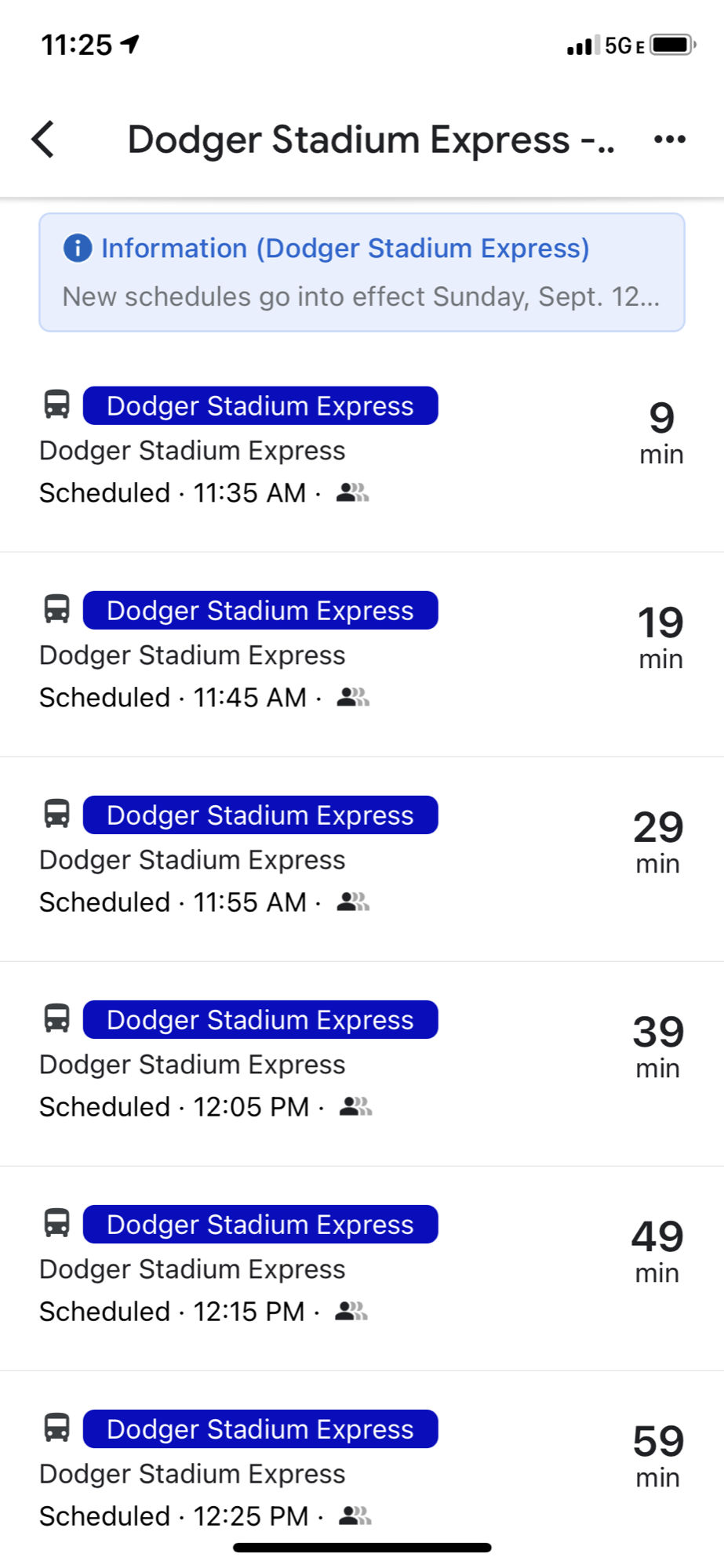Tap the crowdedness icon beside 12:25 PM
The width and height of the screenshot is (724, 1568).
point(355,1515)
